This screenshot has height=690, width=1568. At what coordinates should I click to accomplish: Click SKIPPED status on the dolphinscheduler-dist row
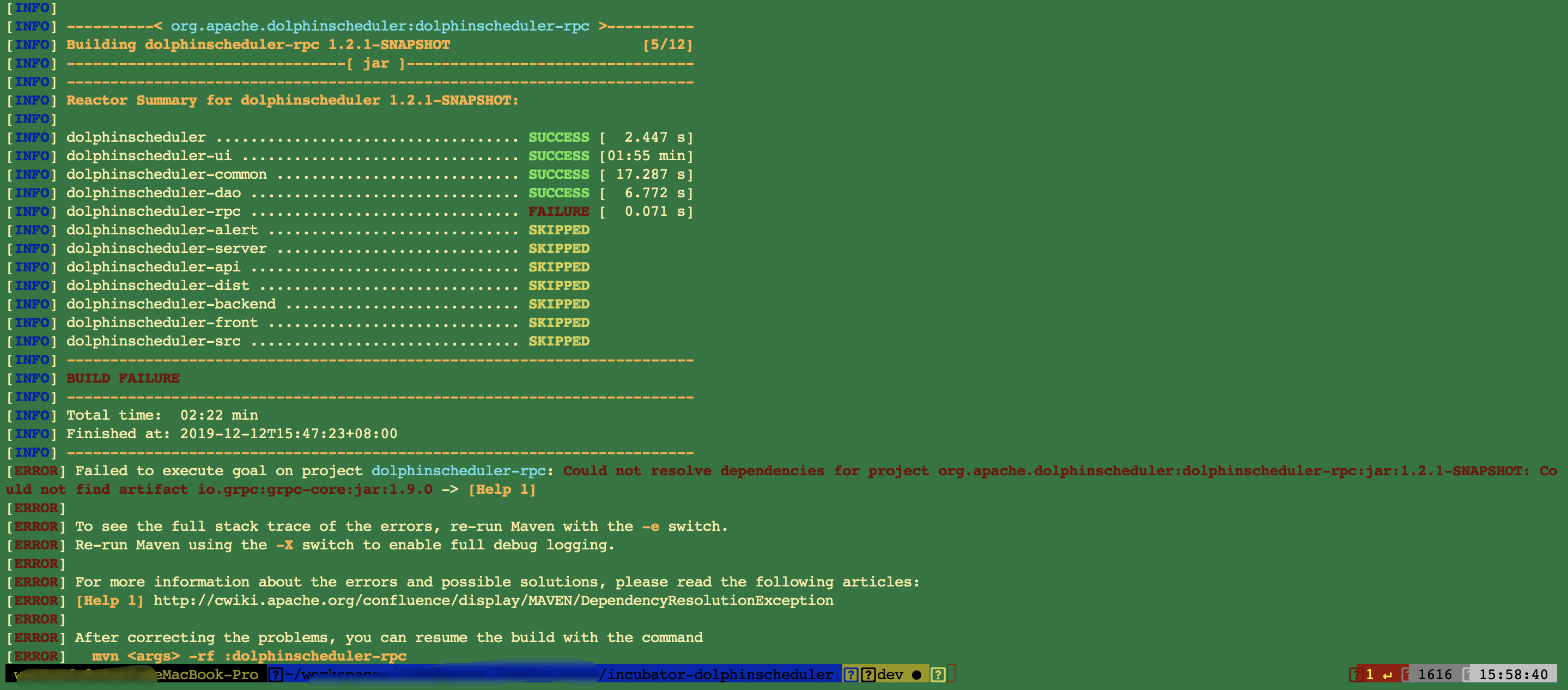[559, 286]
